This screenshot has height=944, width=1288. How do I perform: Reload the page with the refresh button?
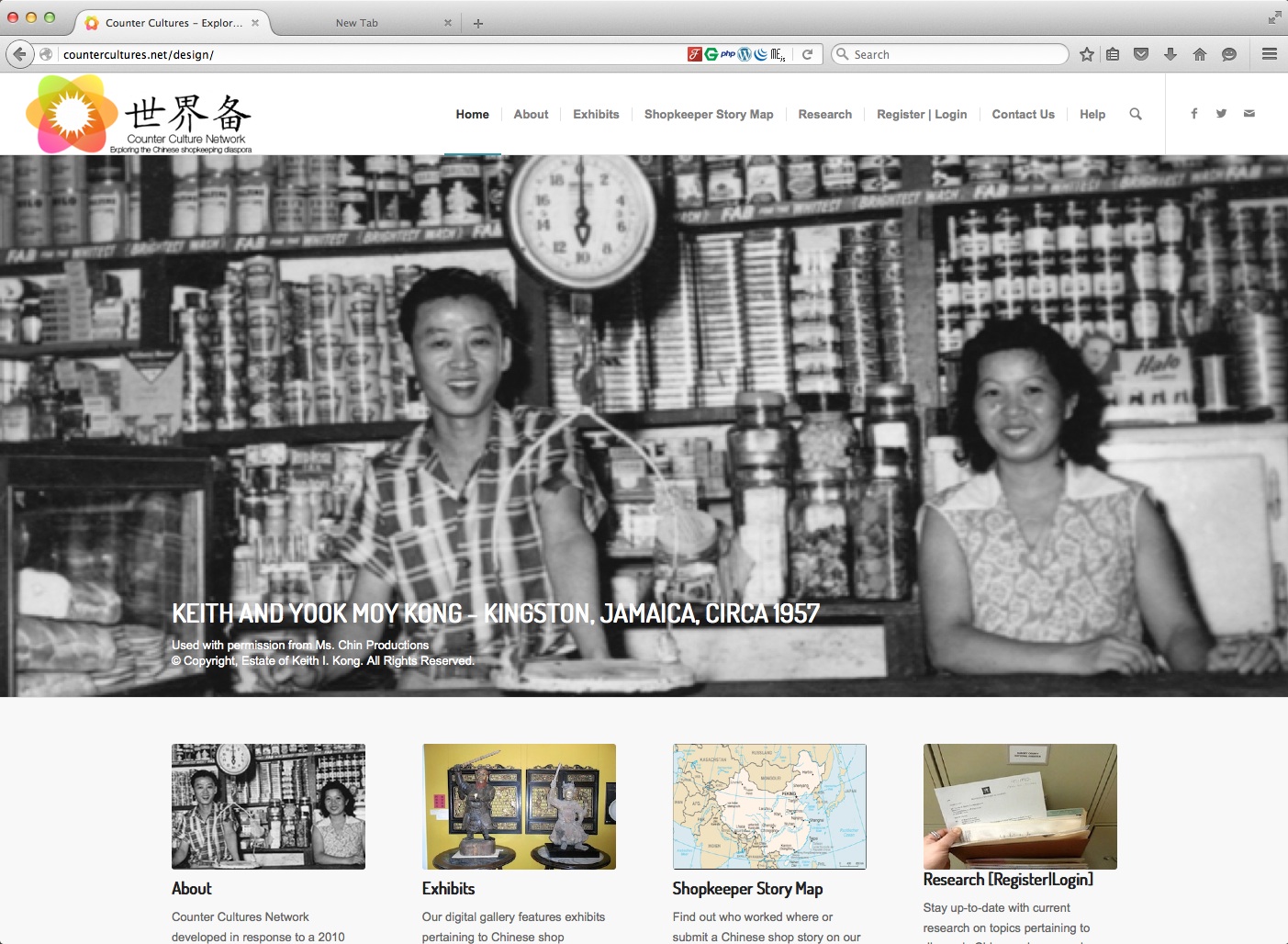pos(807,54)
